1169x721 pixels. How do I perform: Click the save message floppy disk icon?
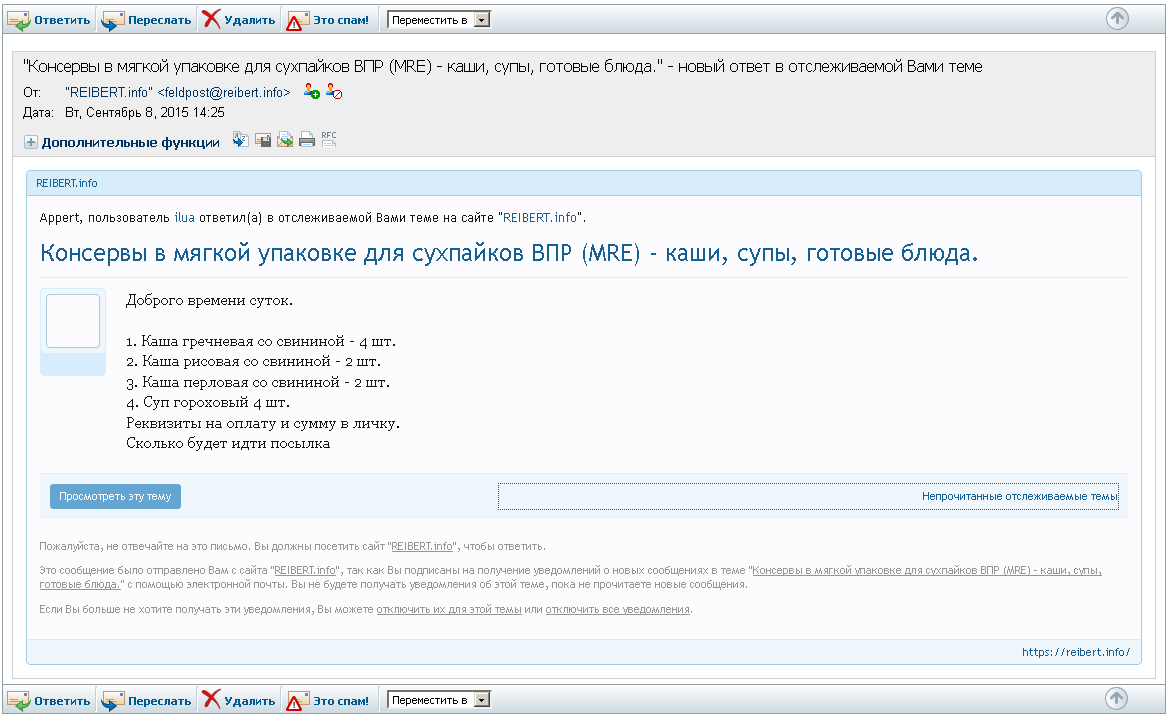pos(263,140)
